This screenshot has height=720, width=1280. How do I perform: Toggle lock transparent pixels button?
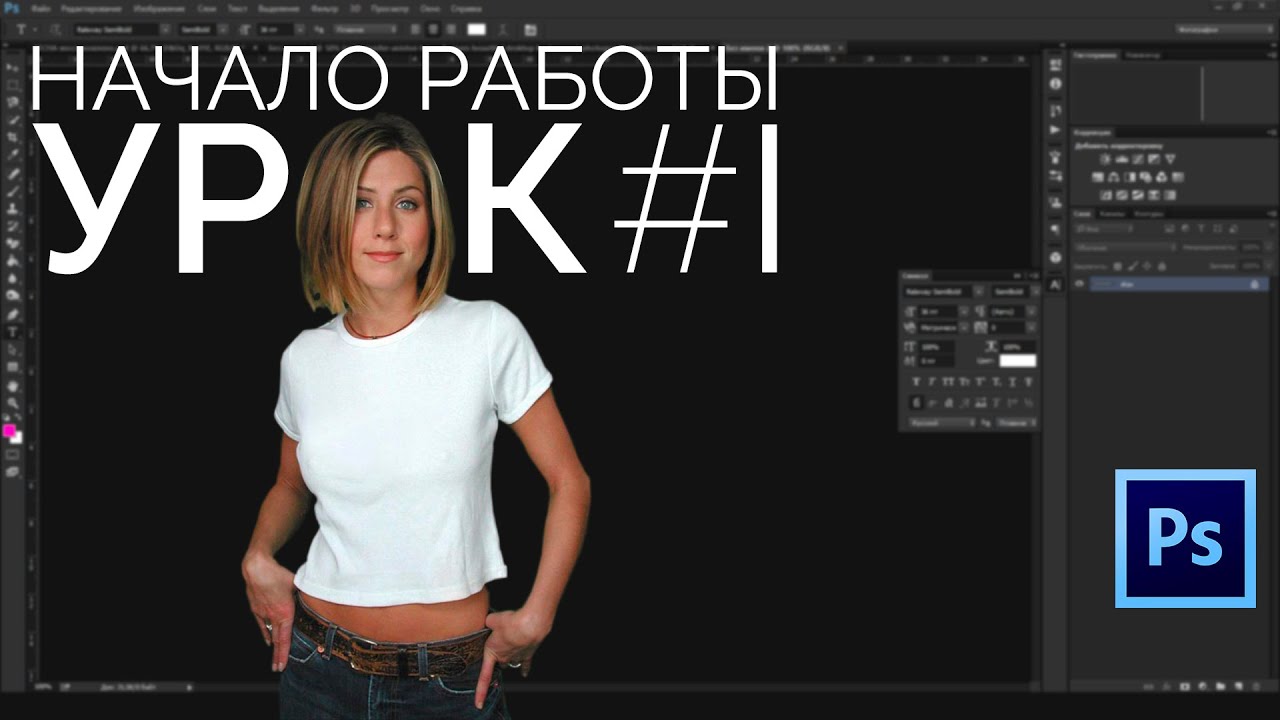pyautogui.click(x=1117, y=266)
